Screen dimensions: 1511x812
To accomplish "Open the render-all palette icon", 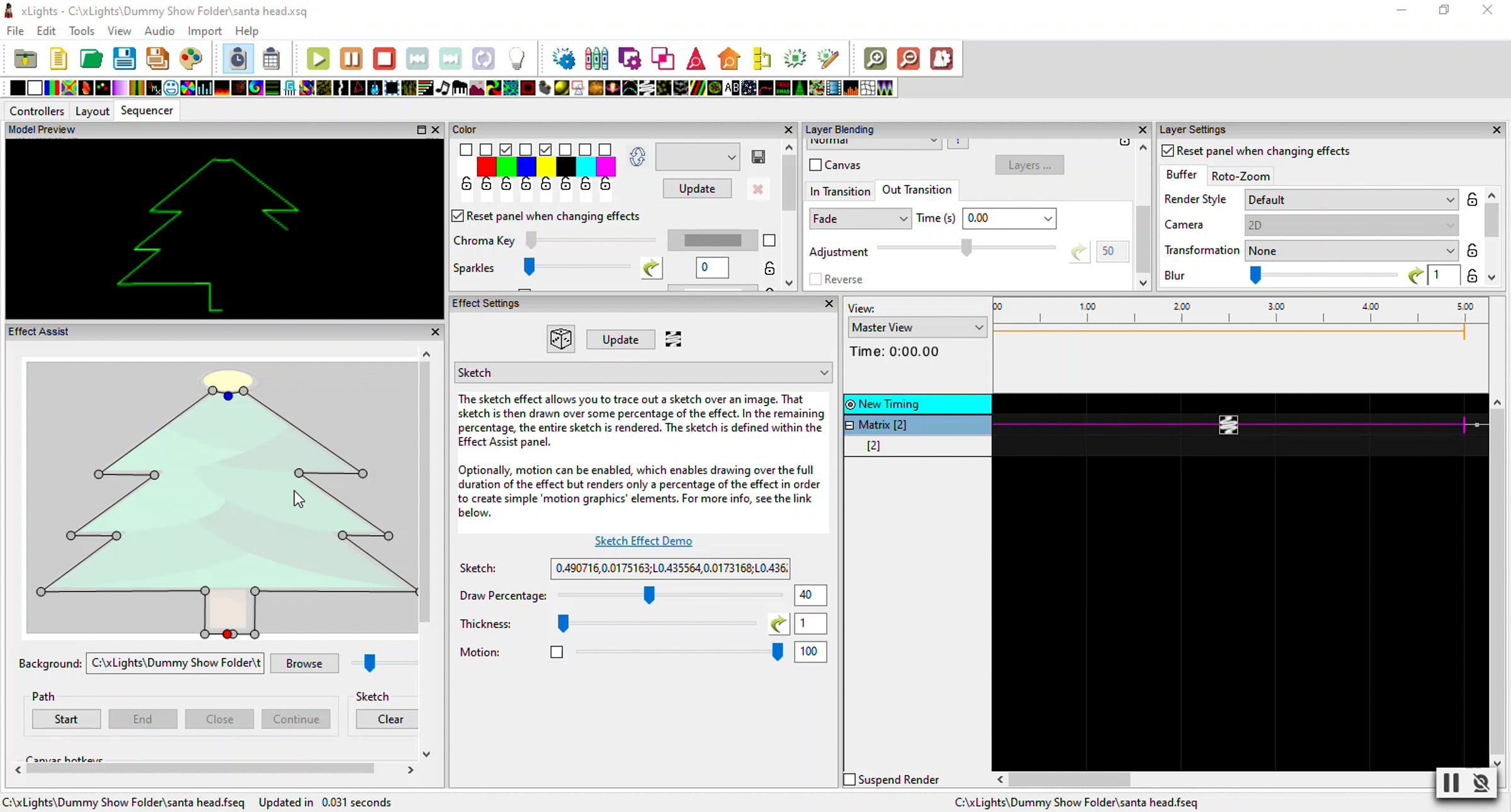I will 190,59.
